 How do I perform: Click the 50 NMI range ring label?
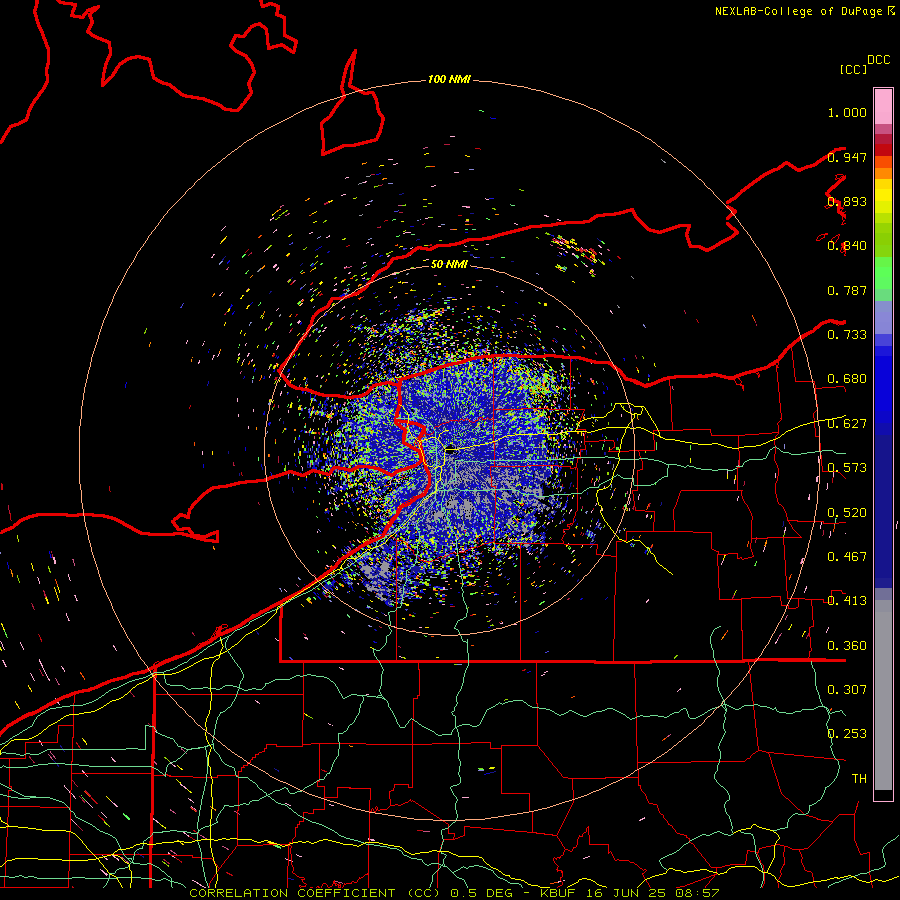tap(449, 264)
